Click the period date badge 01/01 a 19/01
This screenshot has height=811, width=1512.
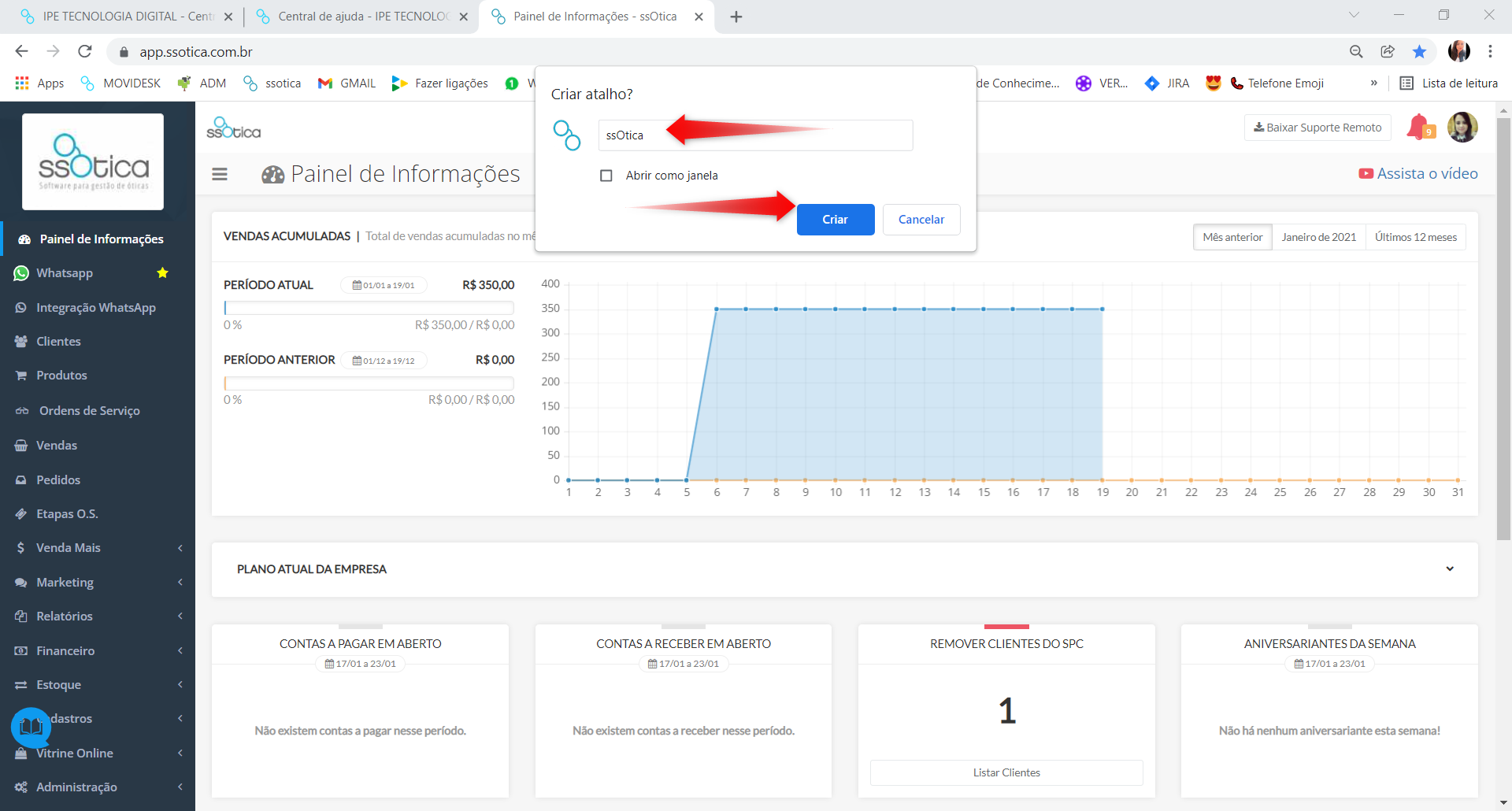coord(384,285)
